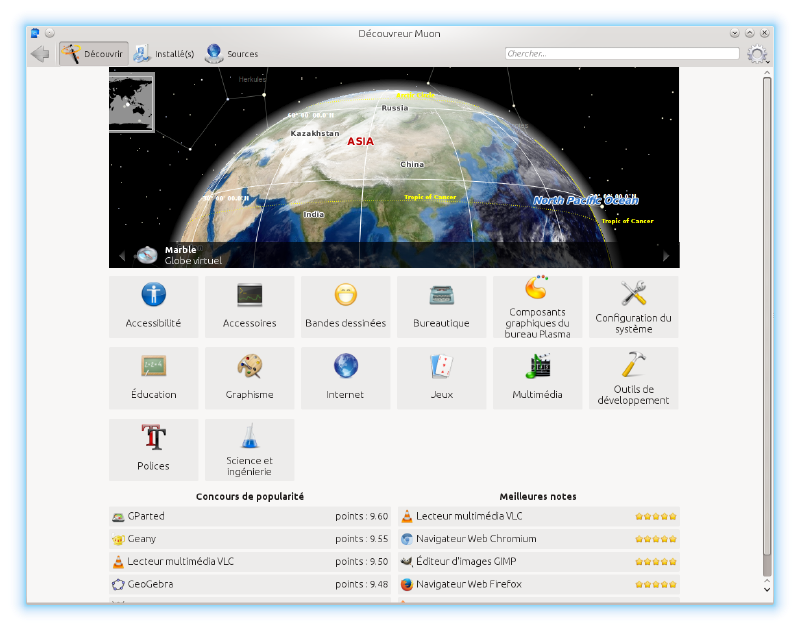Open the Marble featured banner image
Viewport: 800px width, 631px height.
pos(394,167)
